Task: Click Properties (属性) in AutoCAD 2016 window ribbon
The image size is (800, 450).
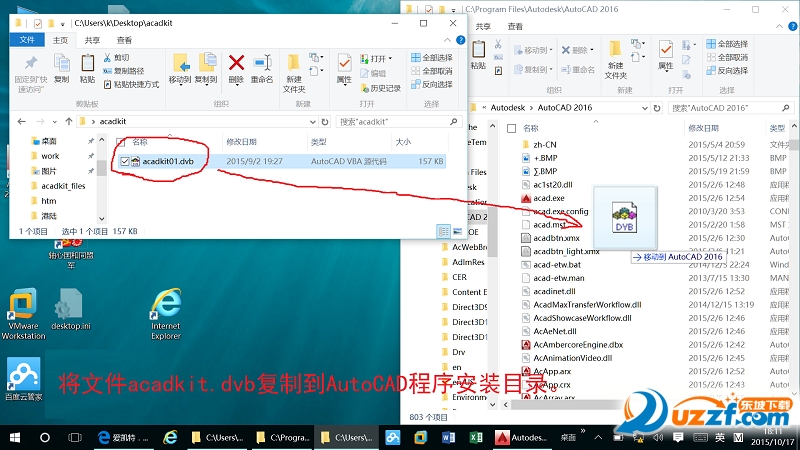Action: pos(666,55)
